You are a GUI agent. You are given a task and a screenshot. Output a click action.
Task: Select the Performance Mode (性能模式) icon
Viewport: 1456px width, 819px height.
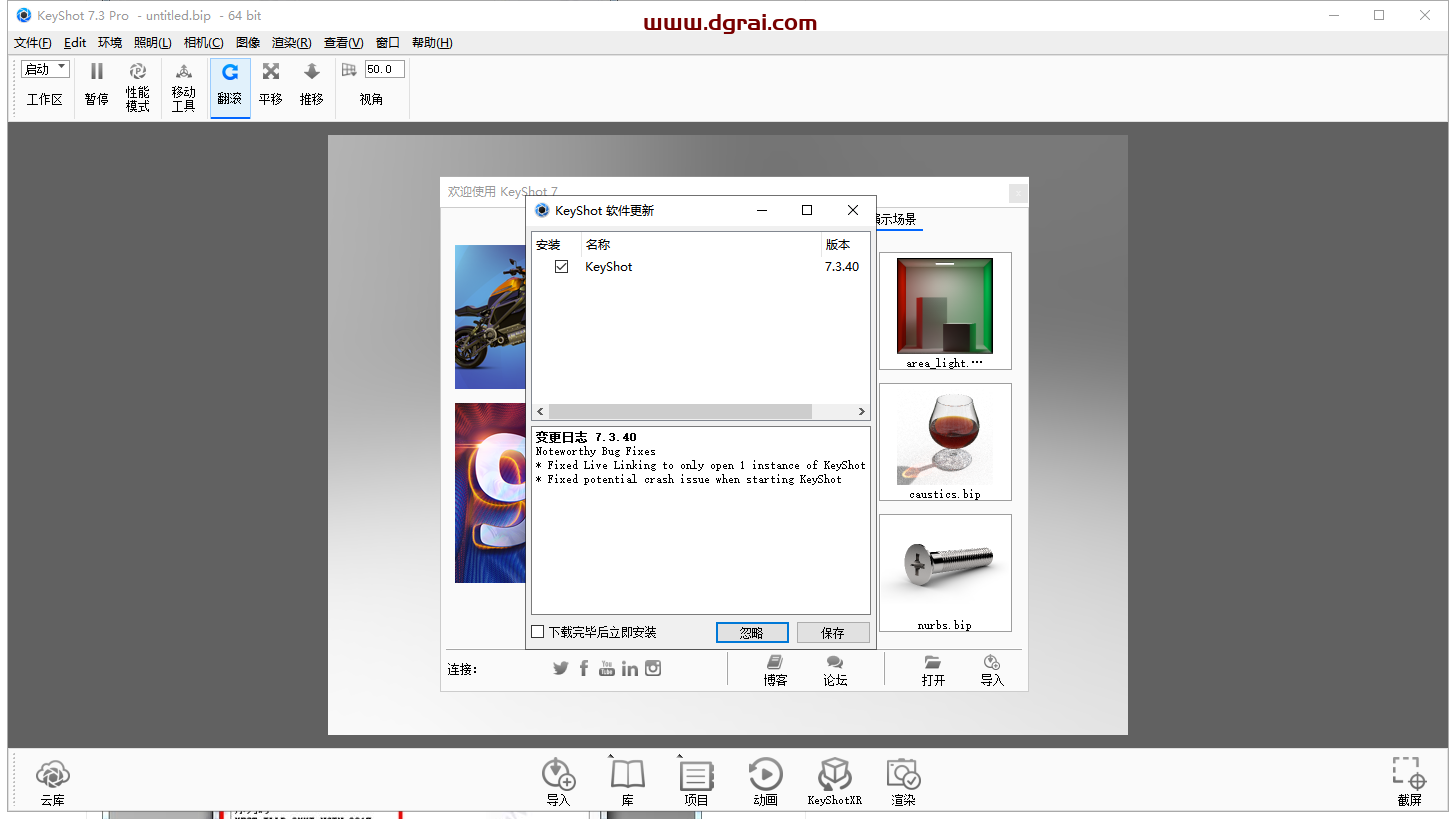coord(138,72)
